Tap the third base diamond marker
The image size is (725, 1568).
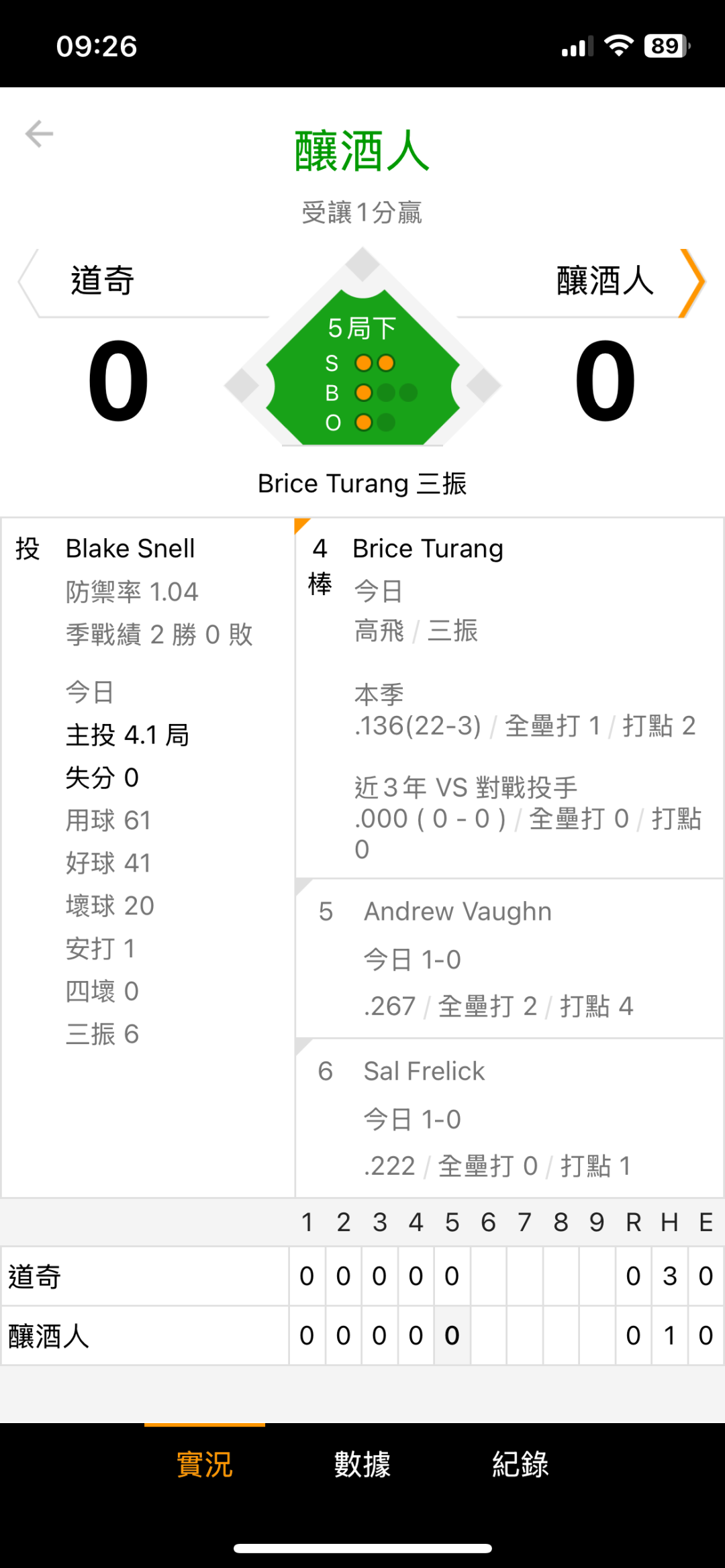click(x=242, y=386)
